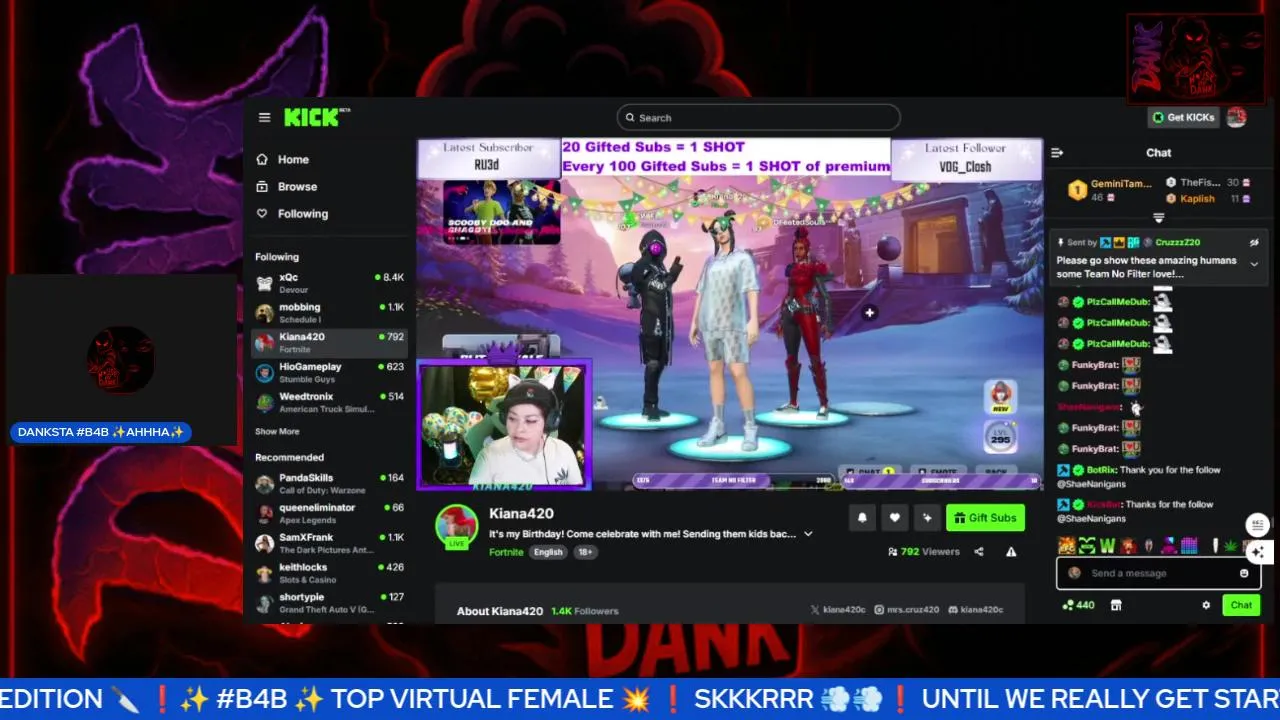
Task: Unpin the pinned chat message icon
Action: pos(1254,242)
